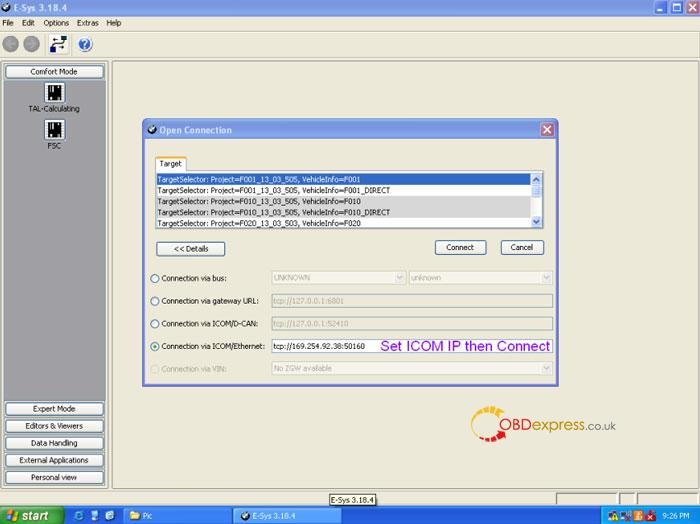This screenshot has height=524, width=700.
Task: Open the Extras menu
Action: tap(88, 23)
